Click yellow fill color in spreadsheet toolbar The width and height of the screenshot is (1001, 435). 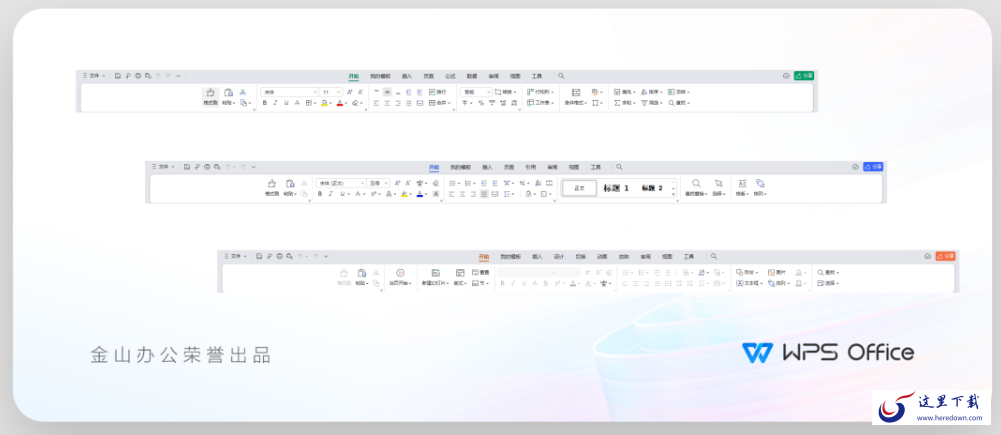[x=324, y=103]
